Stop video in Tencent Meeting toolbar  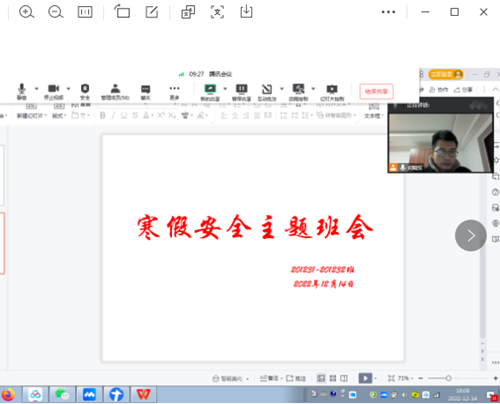[54, 91]
